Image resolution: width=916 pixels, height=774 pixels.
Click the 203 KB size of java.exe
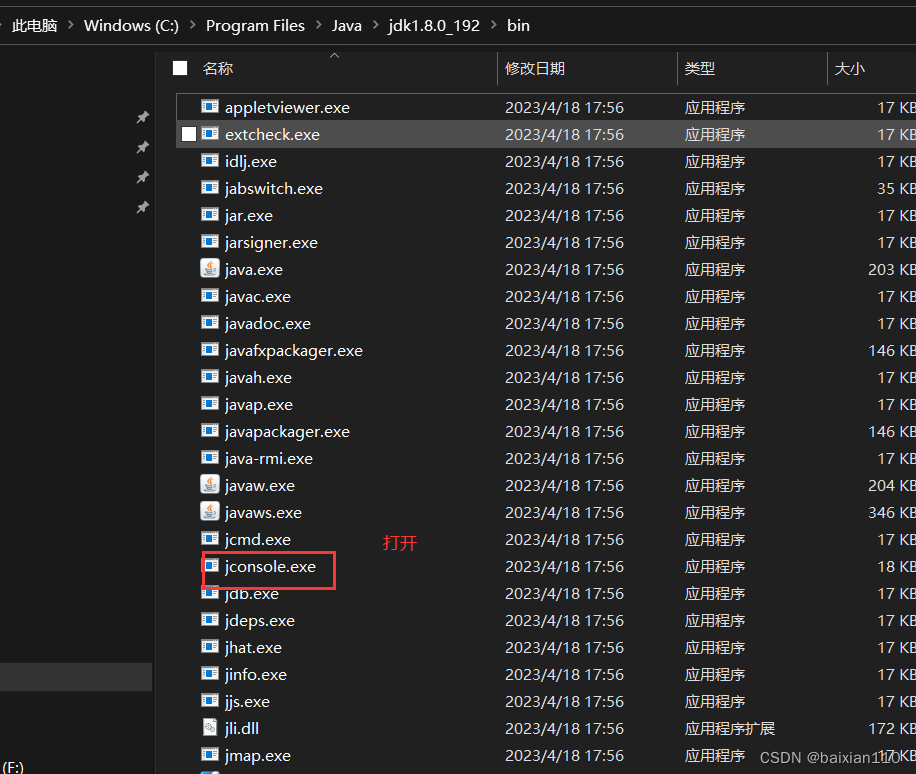pyautogui.click(x=891, y=269)
